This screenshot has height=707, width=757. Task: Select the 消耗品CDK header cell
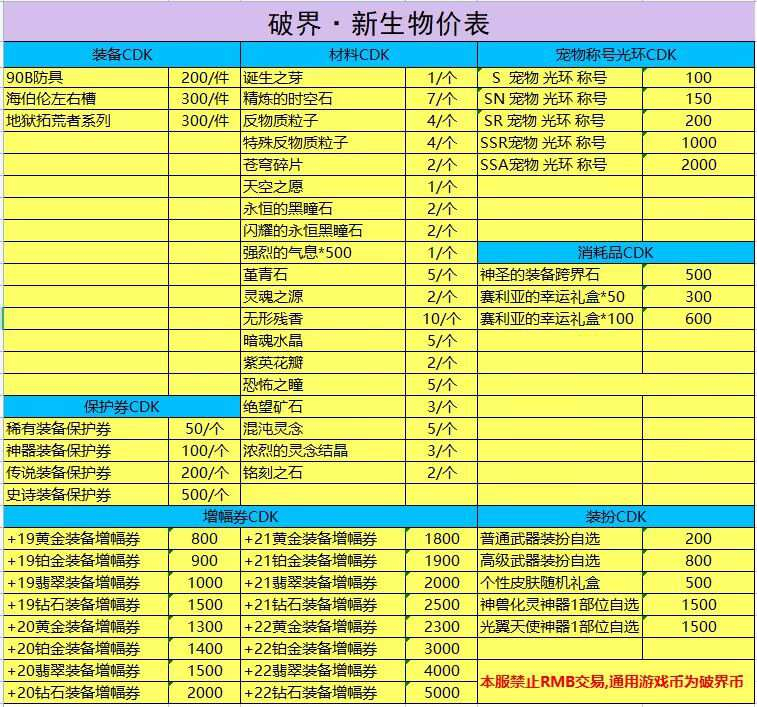(x=616, y=253)
